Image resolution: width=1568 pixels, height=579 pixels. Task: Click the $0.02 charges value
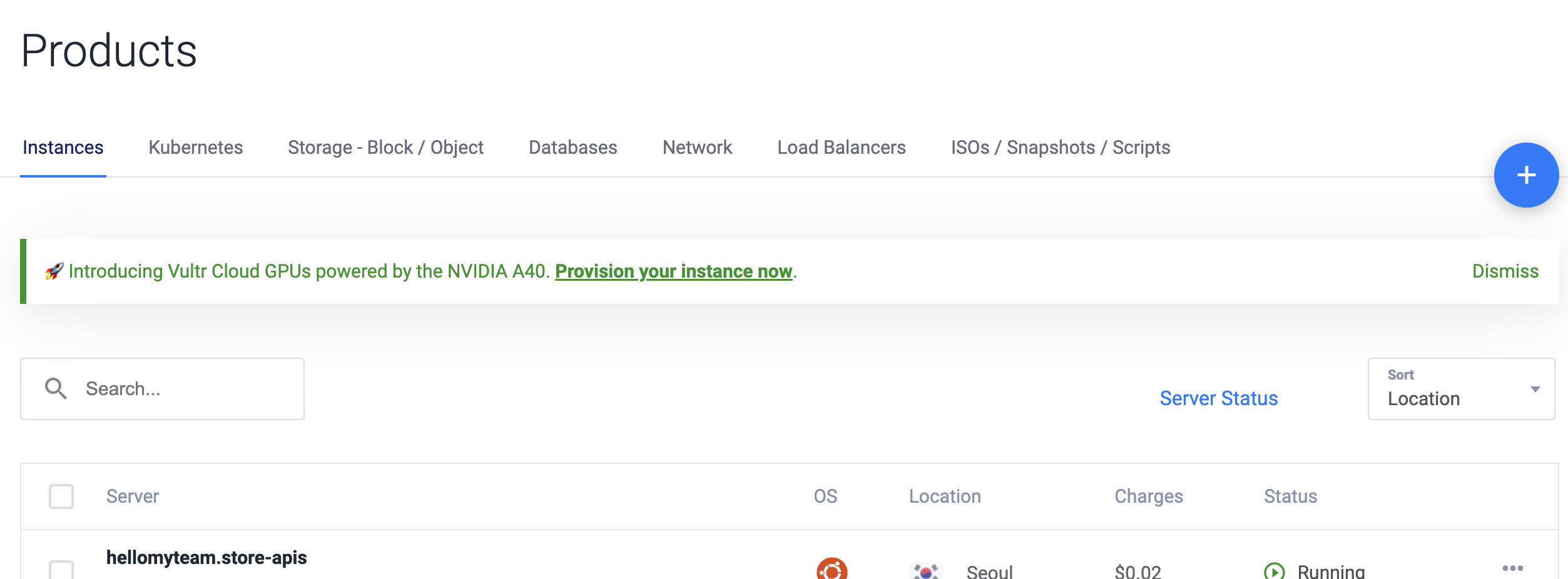click(1138, 571)
